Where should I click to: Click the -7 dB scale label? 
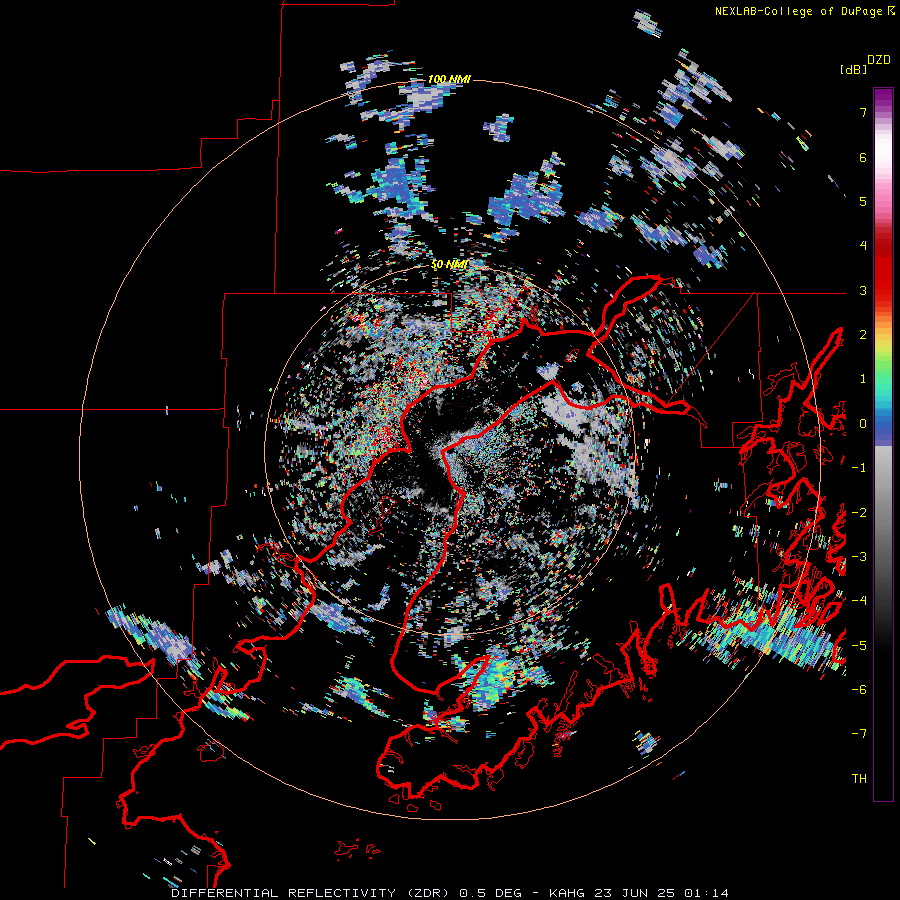(x=859, y=734)
